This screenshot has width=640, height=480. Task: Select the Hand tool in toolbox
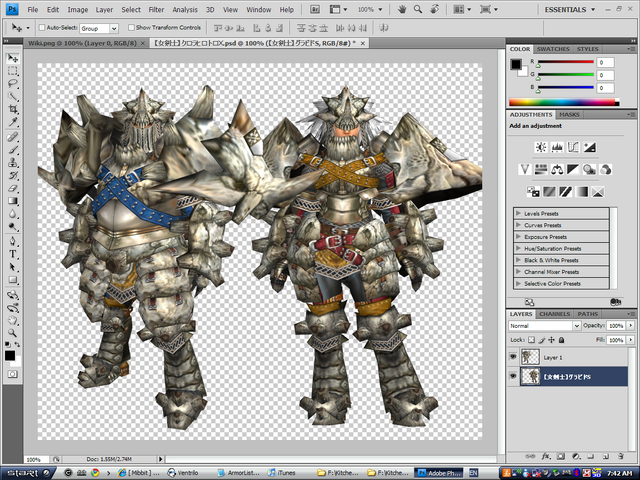pos(13,321)
